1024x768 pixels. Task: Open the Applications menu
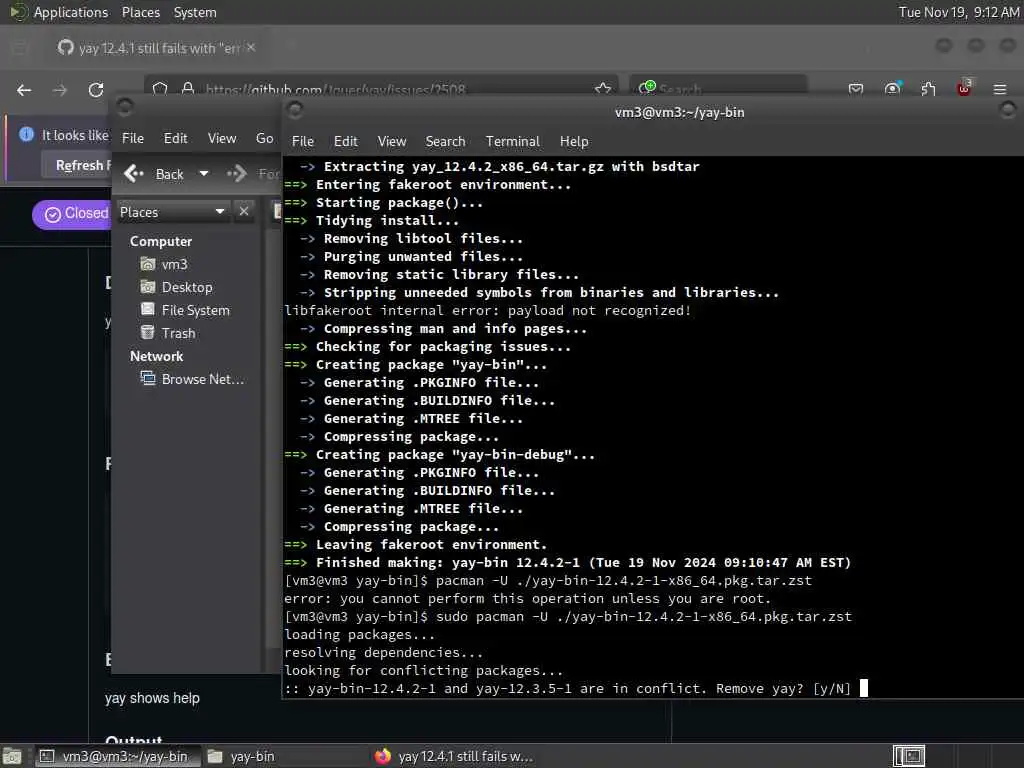[71, 12]
